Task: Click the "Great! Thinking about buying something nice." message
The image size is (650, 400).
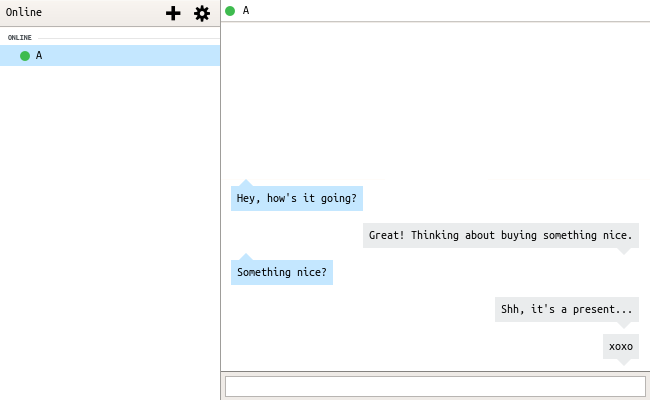Action: point(501,235)
